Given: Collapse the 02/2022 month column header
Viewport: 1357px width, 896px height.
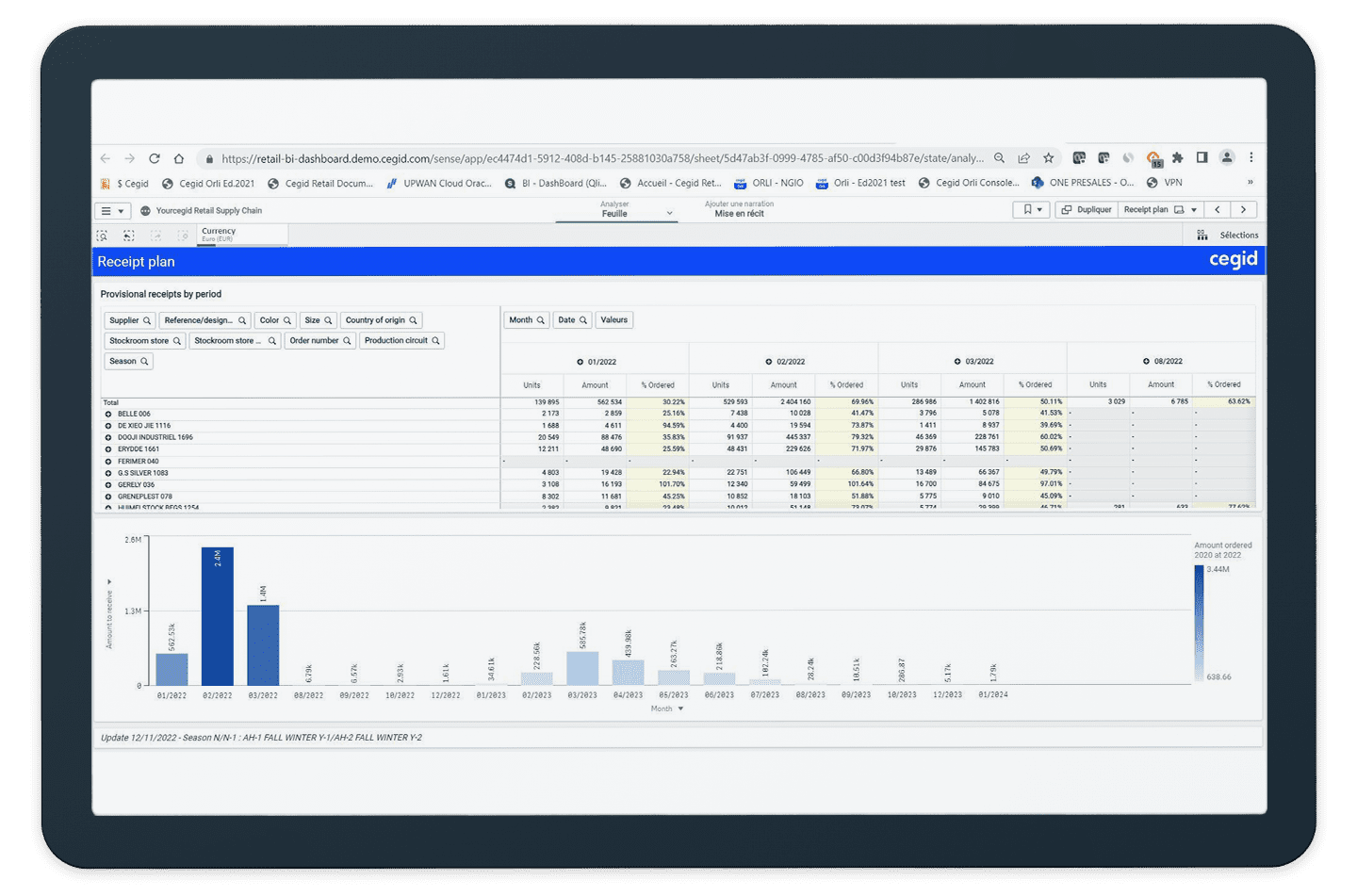Looking at the screenshot, I should pos(768,362).
